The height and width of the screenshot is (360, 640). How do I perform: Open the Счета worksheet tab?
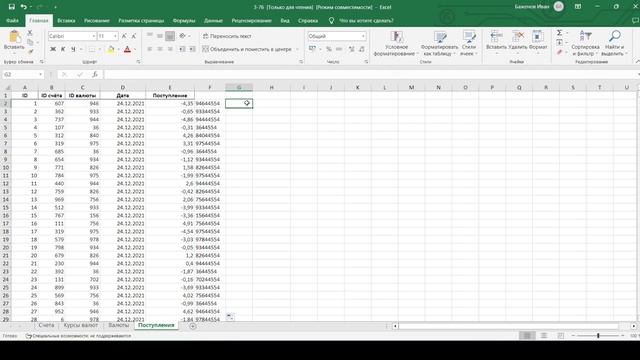pyautogui.click(x=46, y=325)
